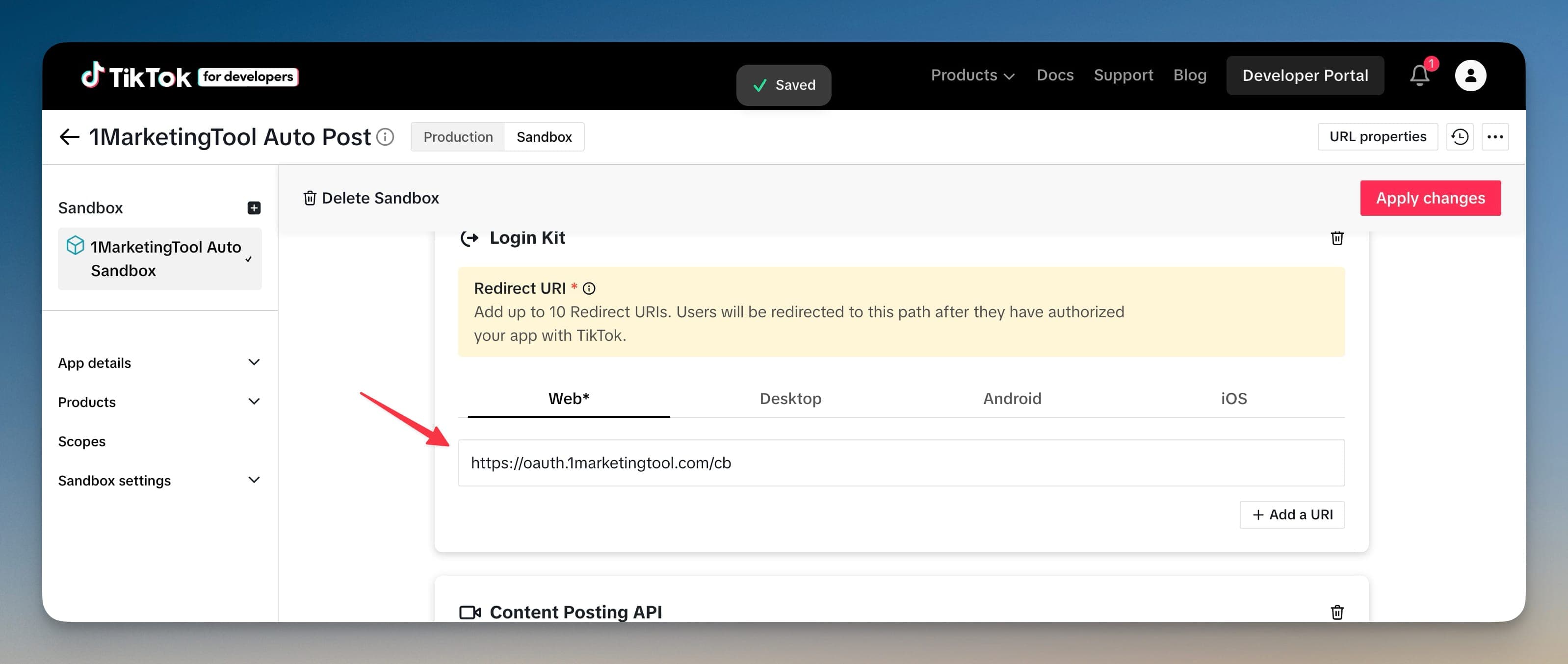Click the Login Kit icon
Viewport: 1568px width, 664px height.
coord(469,238)
